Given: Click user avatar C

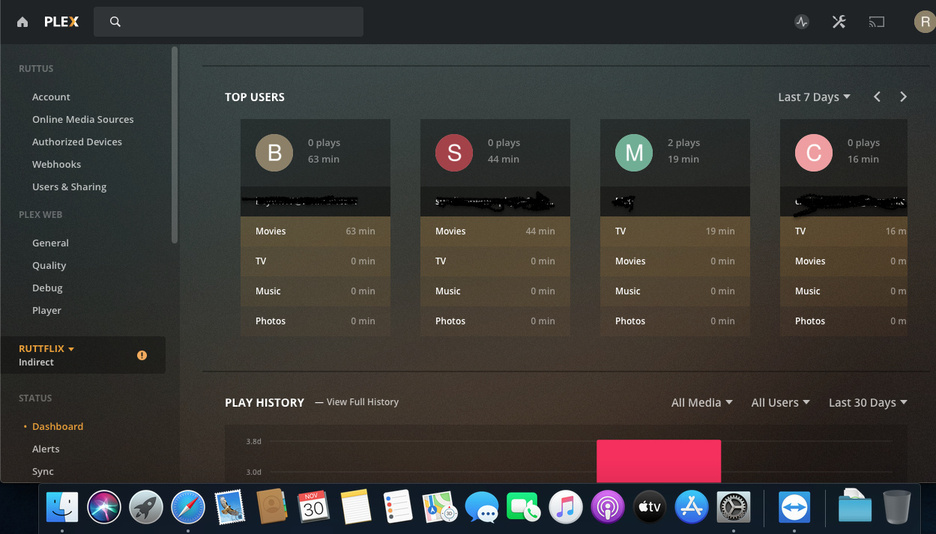Looking at the screenshot, I should point(814,153).
